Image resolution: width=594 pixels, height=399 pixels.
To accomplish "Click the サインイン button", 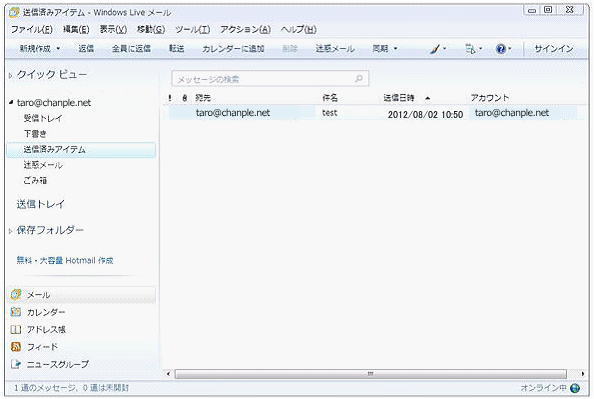I will (x=553, y=49).
